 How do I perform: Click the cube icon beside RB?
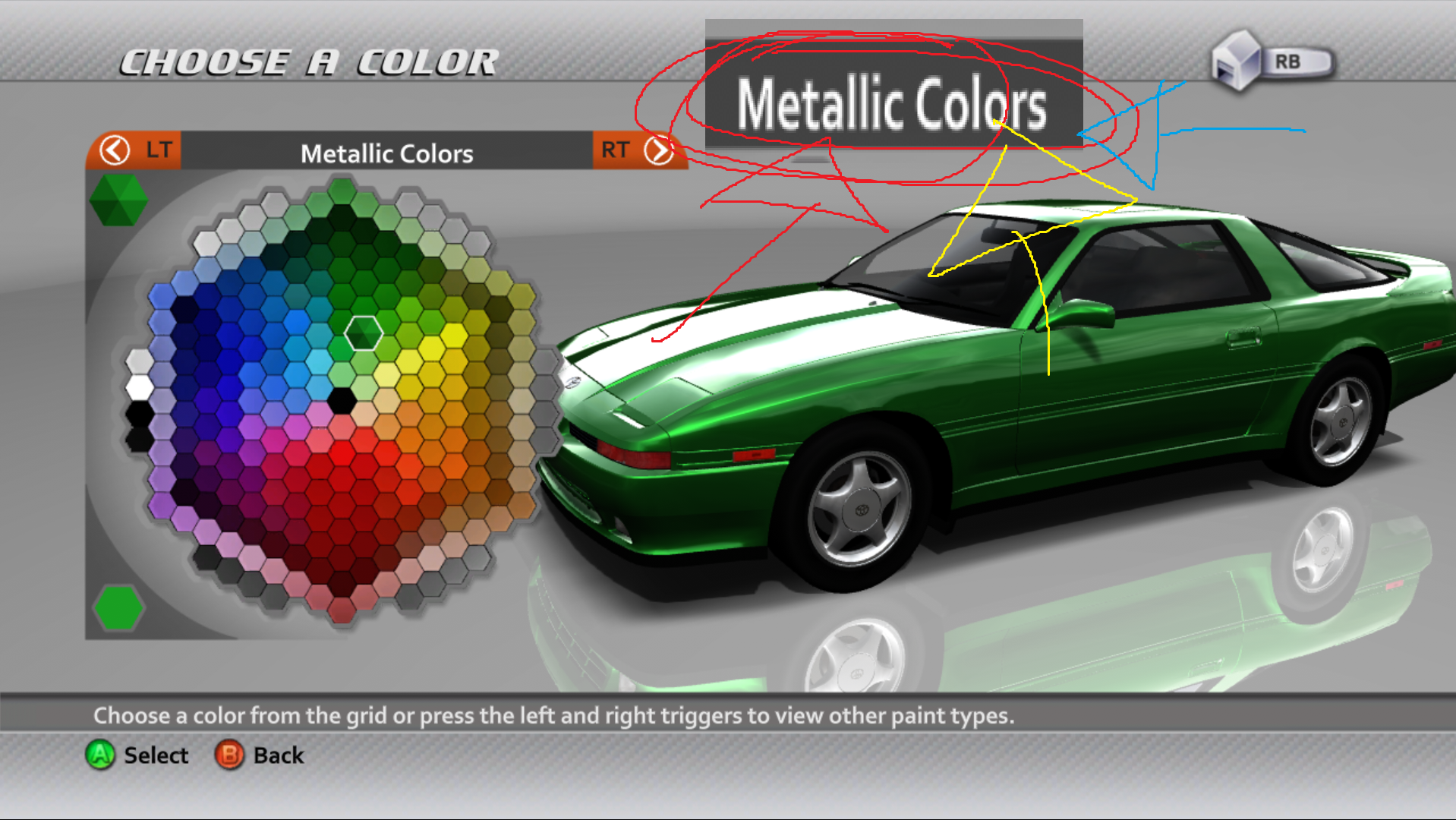tap(1235, 61)
